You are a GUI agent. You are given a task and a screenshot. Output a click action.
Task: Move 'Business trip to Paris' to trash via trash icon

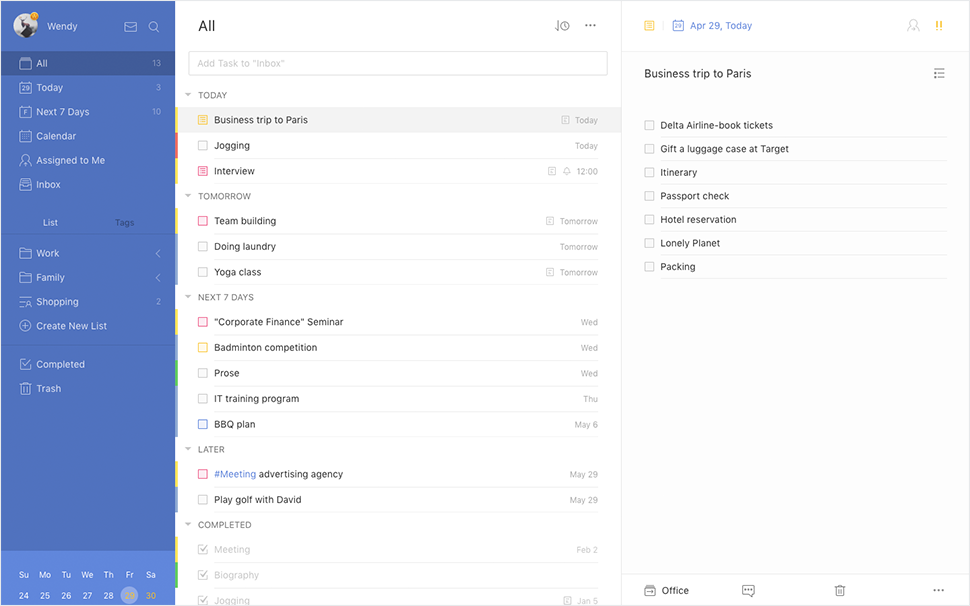840,590
